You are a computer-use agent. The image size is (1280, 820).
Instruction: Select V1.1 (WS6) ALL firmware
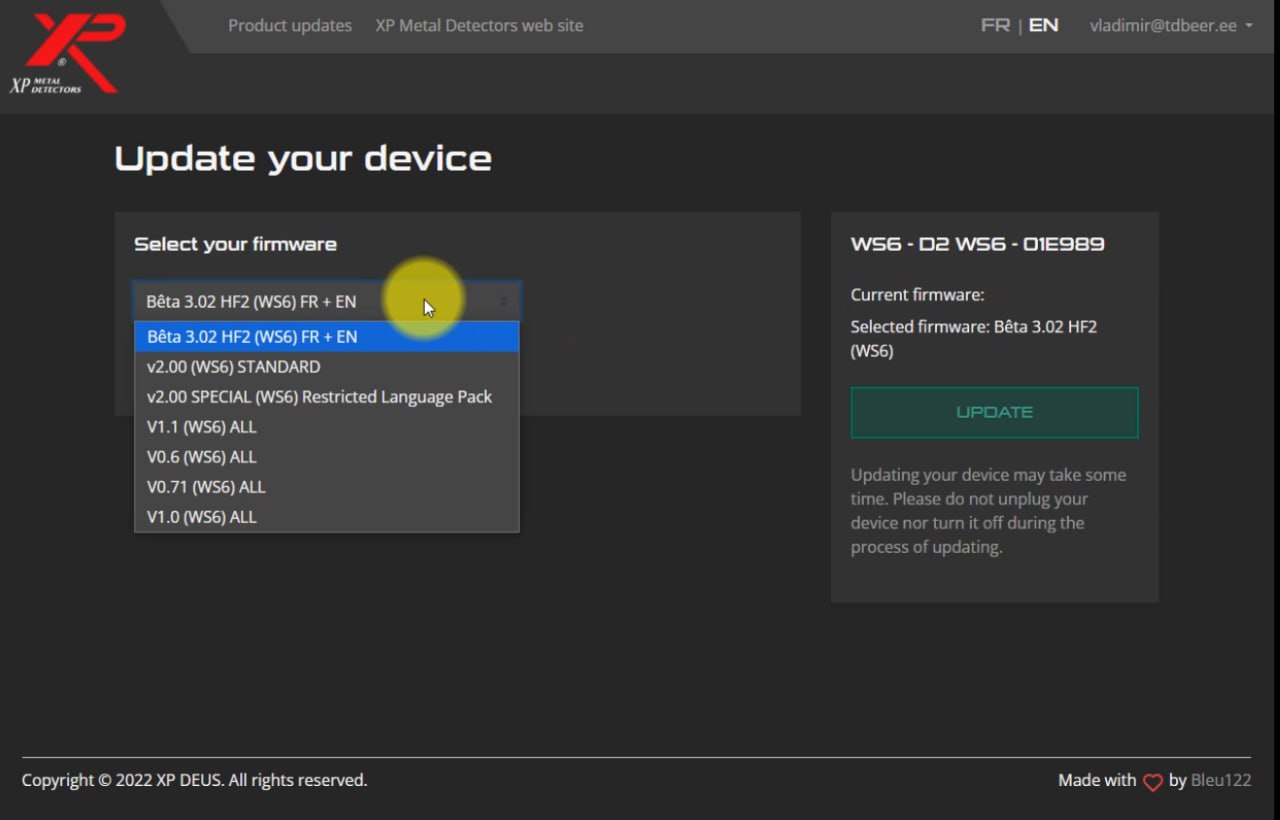[327, 427]
